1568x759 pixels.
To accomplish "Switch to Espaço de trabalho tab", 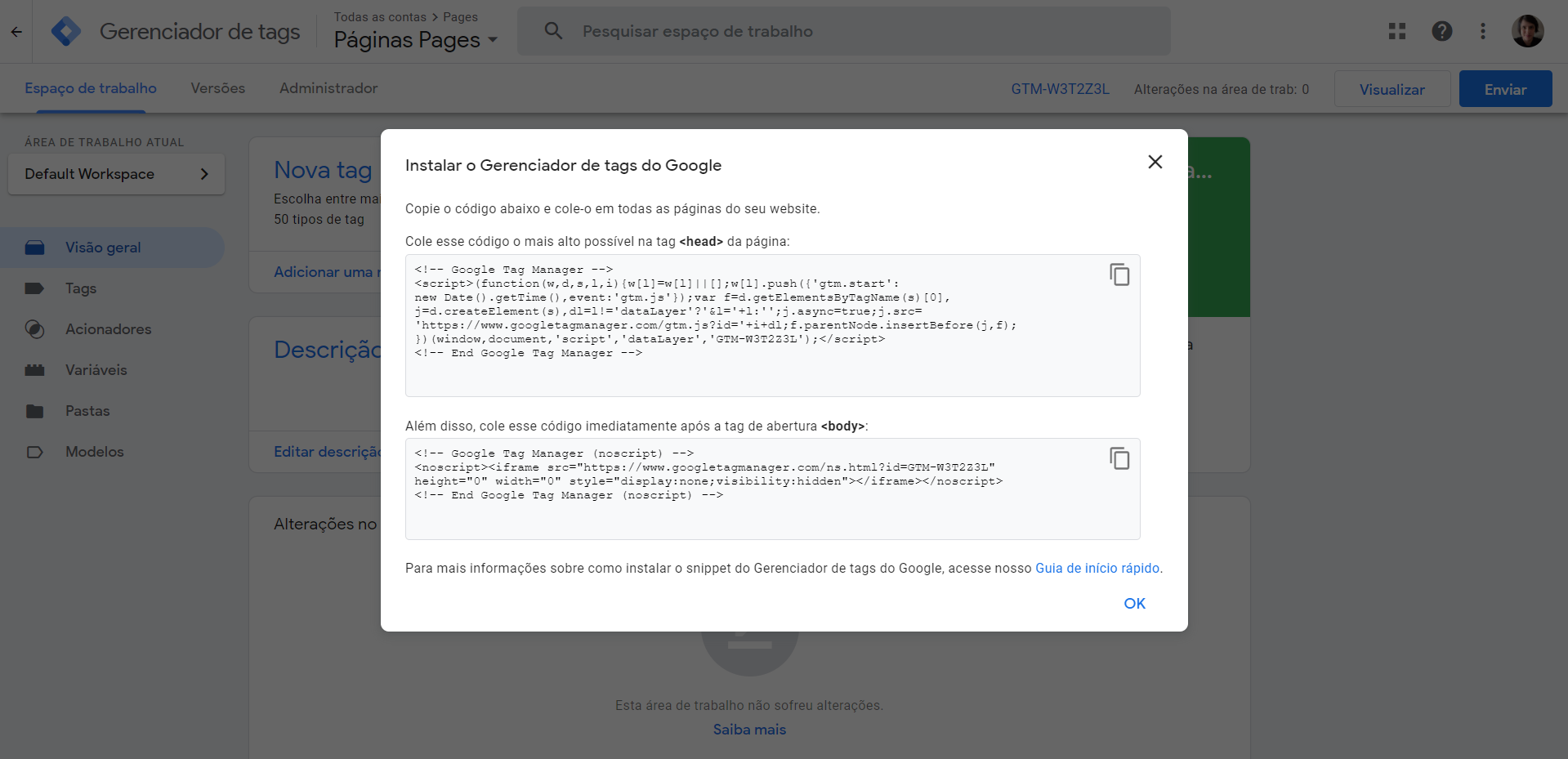I will (x=91, y=88).
